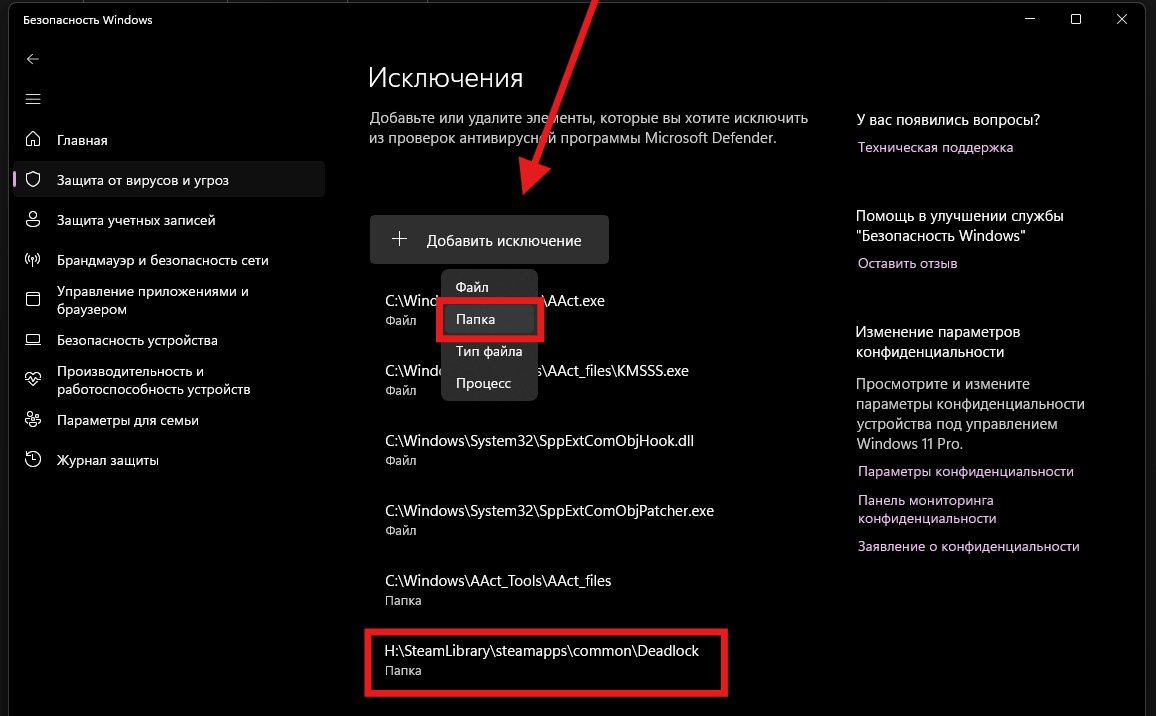1156x716 pixels.
Task: Click the firewall antenna icon
Action: point(32,260)
